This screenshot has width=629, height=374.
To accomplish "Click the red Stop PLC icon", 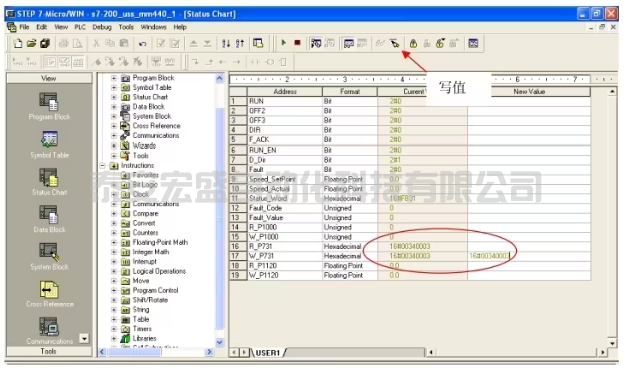I will click(x=297, y=43).
